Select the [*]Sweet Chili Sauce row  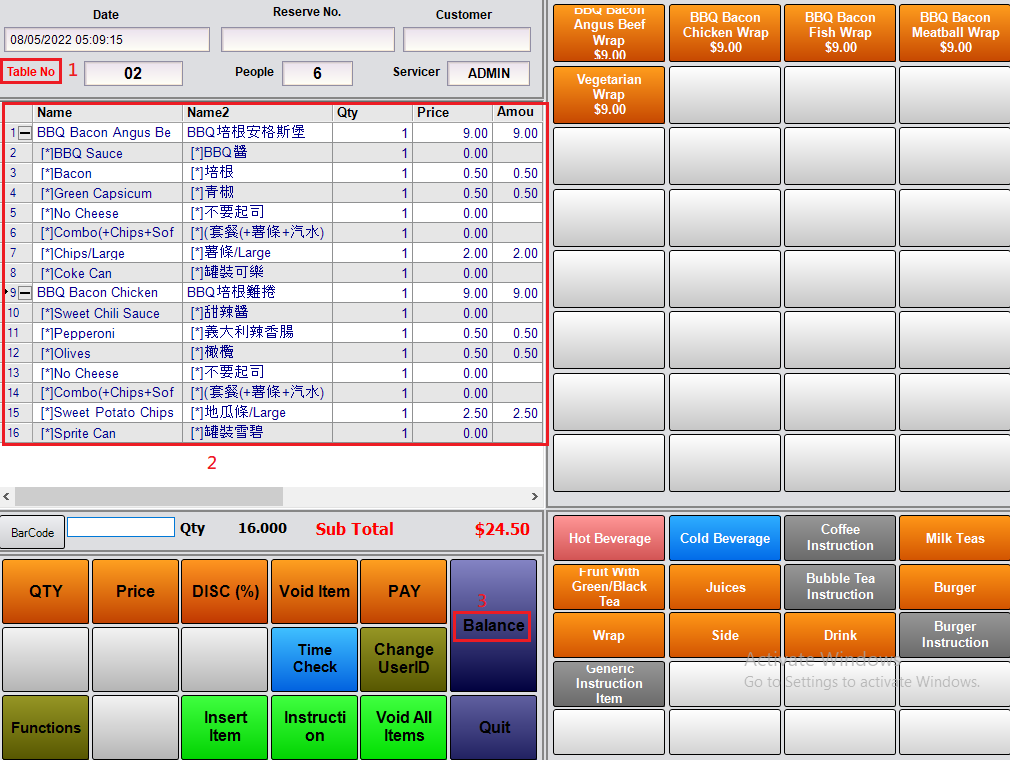(x=274, y=313)
